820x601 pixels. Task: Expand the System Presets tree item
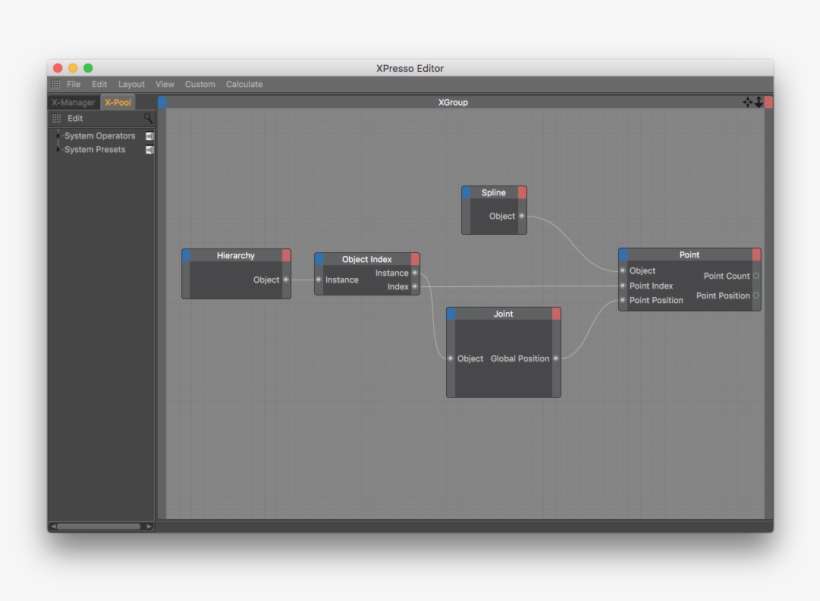click(x=58, y=149)
